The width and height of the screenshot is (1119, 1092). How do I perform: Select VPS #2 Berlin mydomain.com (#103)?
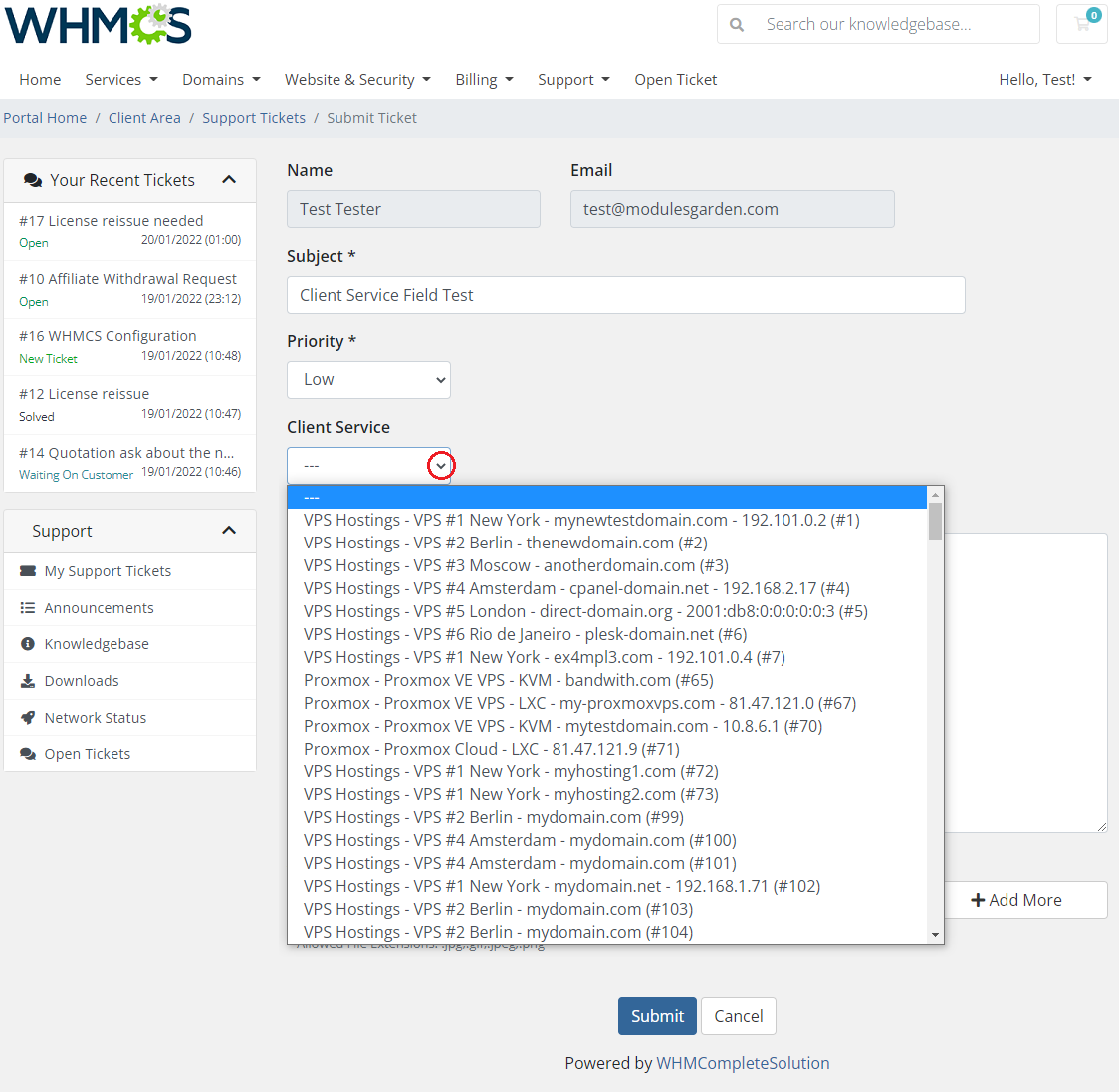606,909
